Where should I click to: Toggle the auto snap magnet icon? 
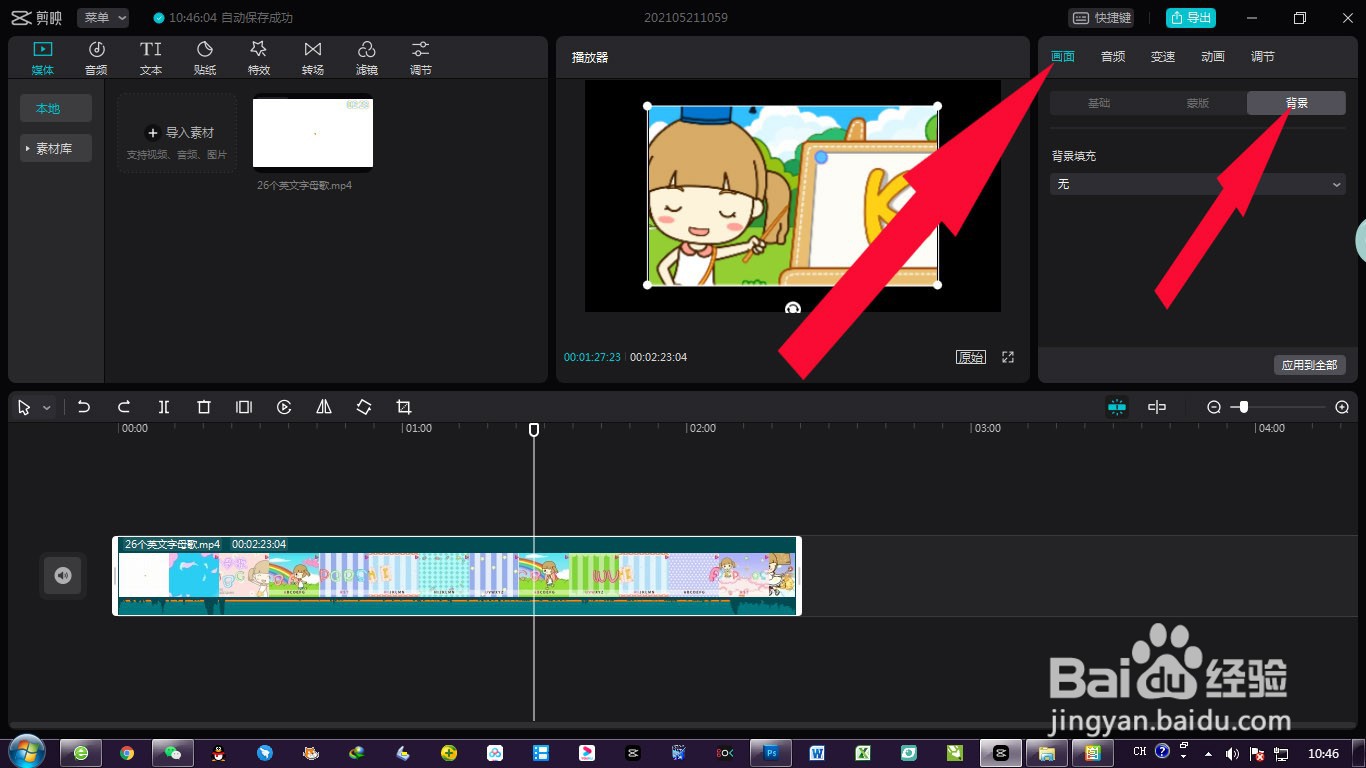coord(1117,407)
